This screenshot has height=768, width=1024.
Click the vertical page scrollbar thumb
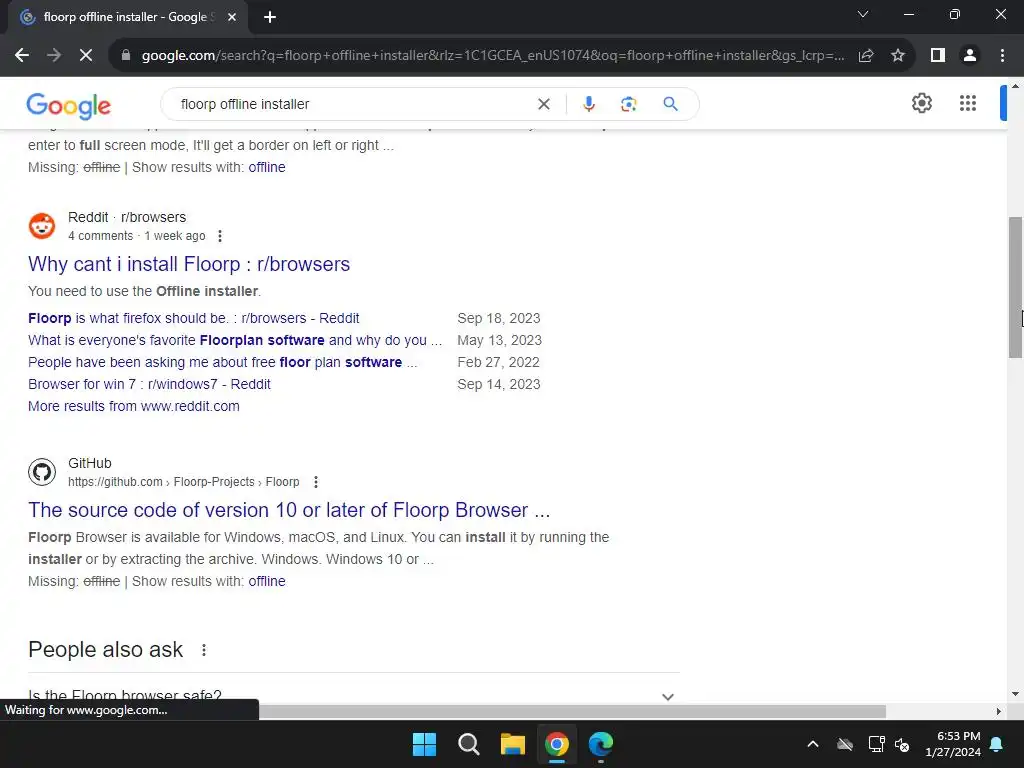click(1015, 287)
